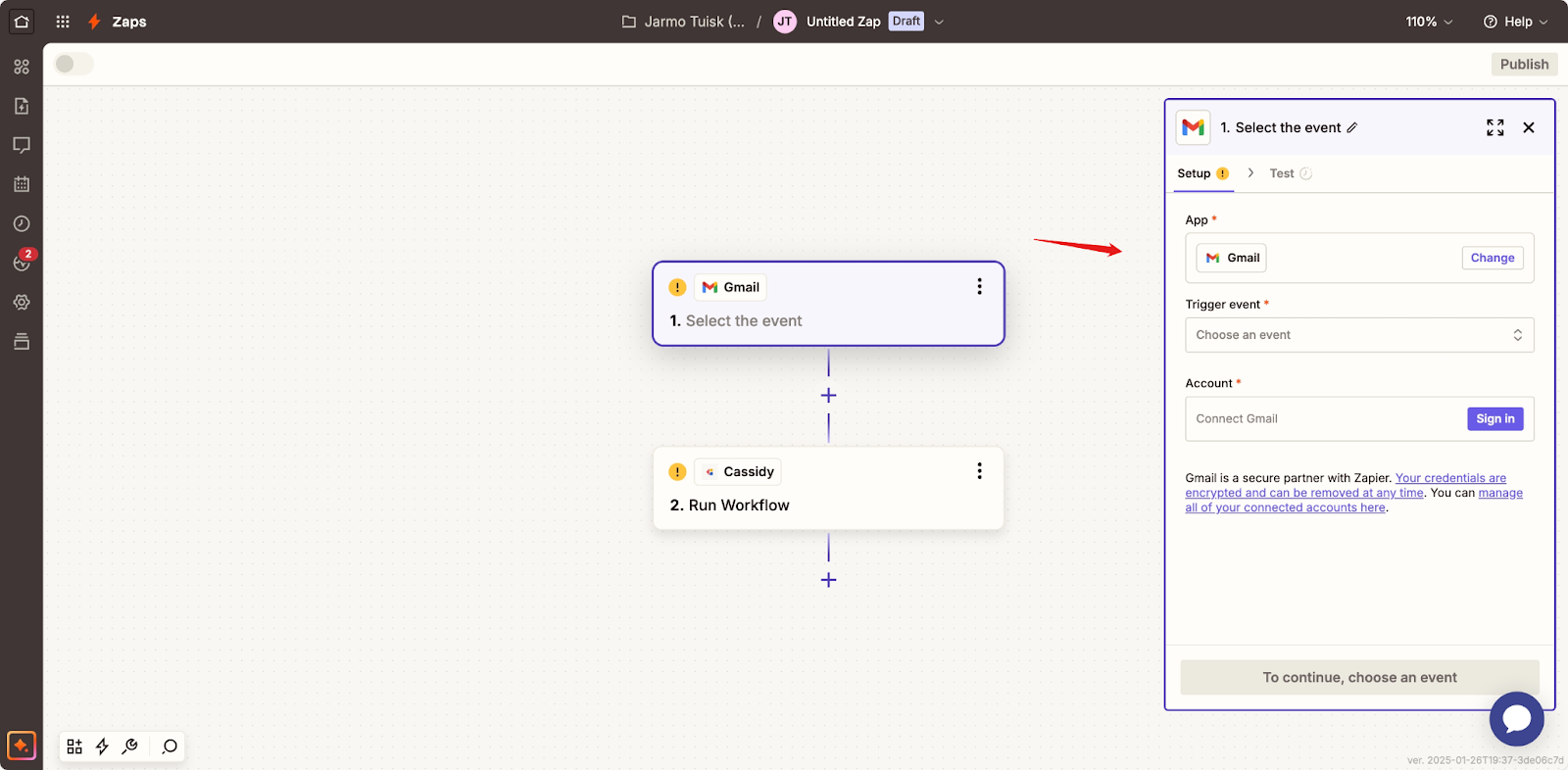Add a step after Run Workflow
This screenshot has width=1568, height=770.
tap(828, 580)
